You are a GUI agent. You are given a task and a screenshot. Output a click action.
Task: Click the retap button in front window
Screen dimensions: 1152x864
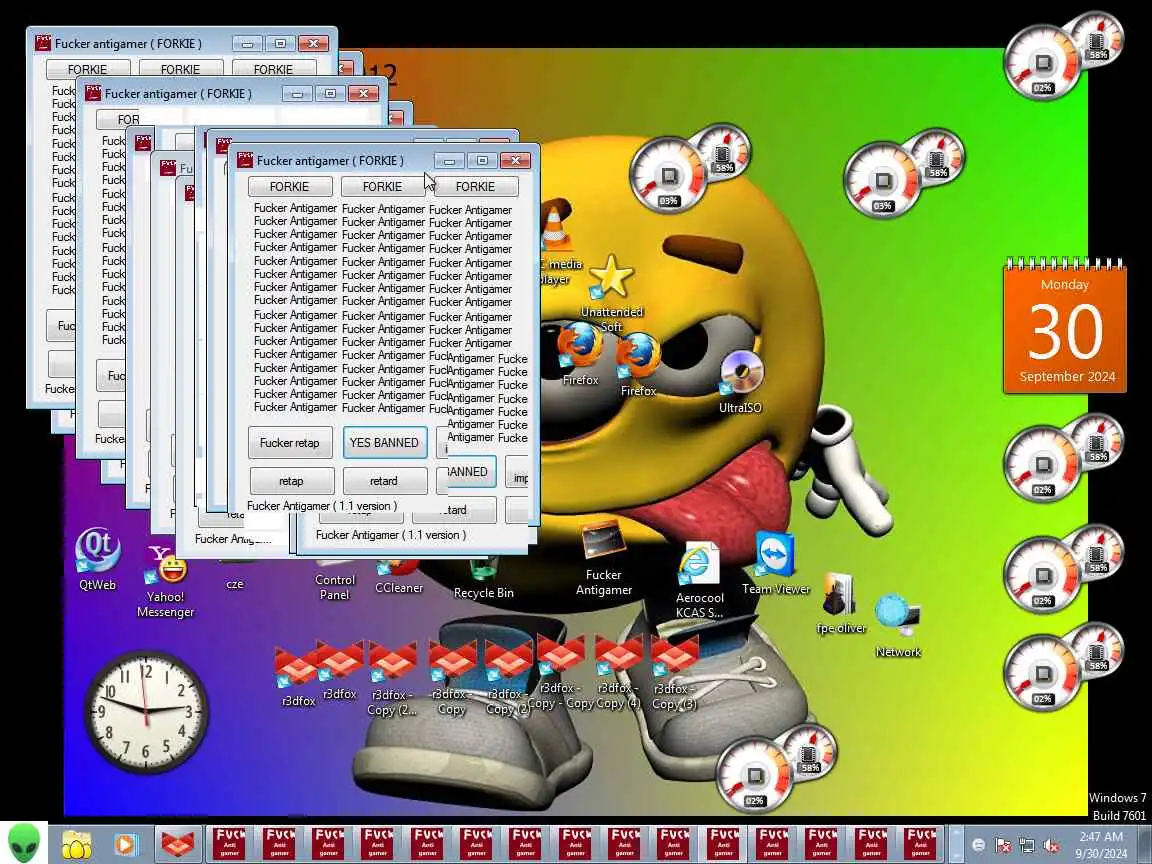click(292, 481)
